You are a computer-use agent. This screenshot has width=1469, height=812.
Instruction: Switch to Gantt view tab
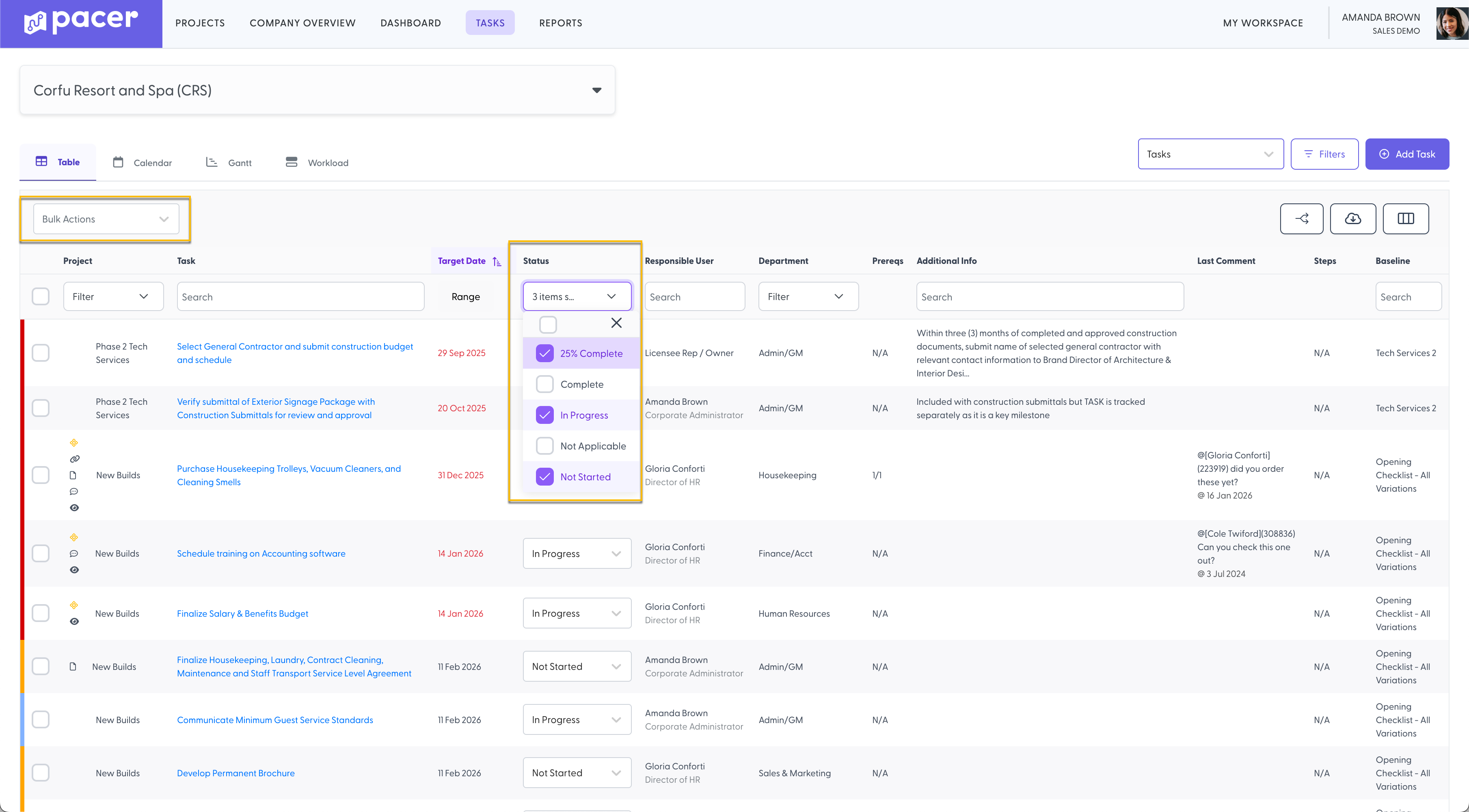[229, 162]
